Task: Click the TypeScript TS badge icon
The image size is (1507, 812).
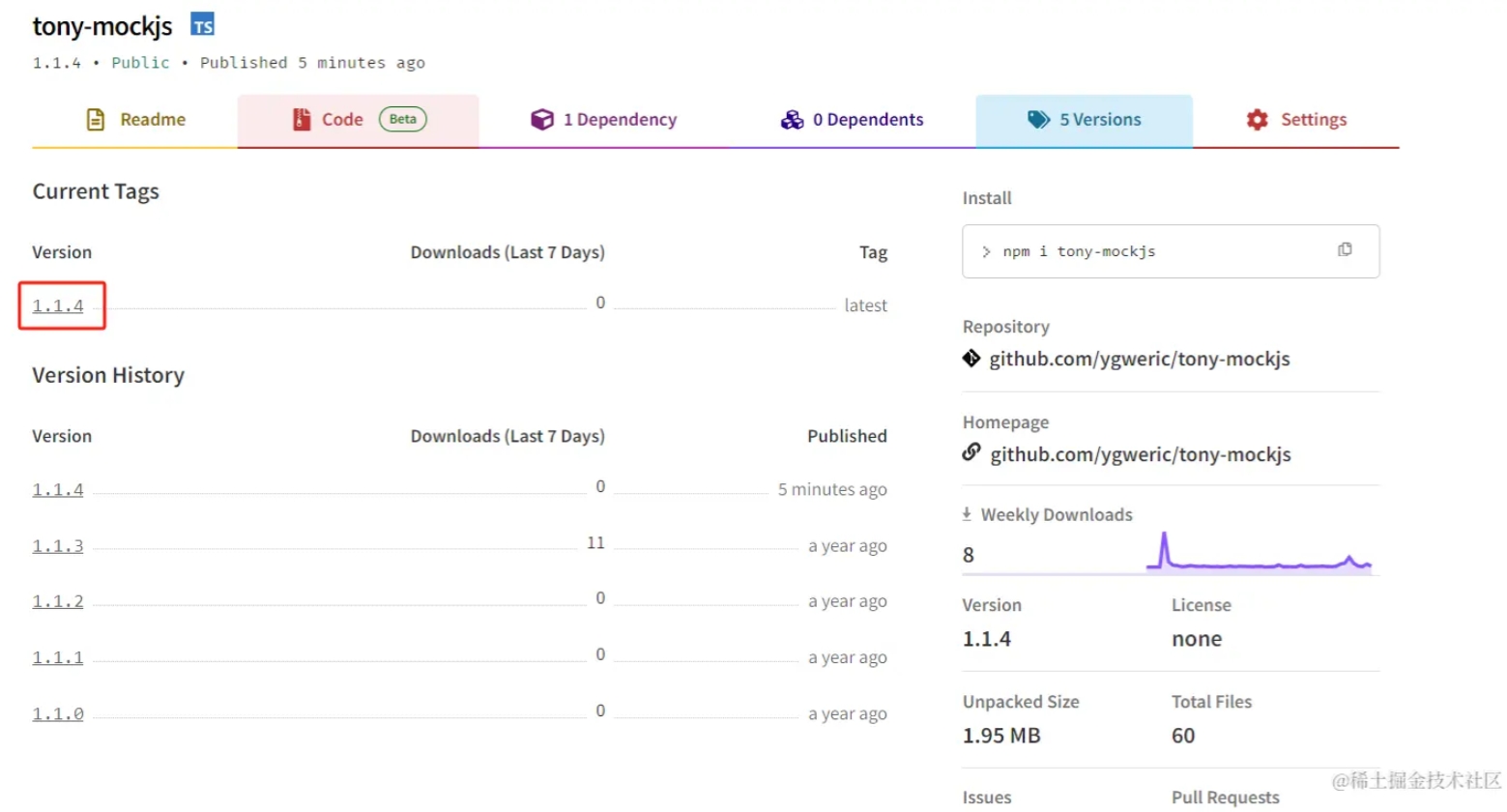Action: pyautogui.click(x=202, y=25)
